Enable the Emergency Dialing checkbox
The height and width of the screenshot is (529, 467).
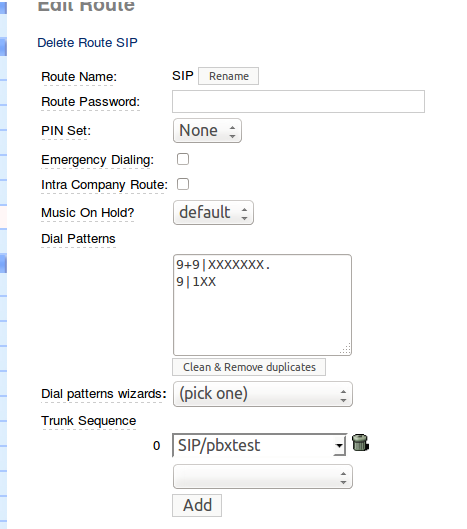pyautogui.click(x=183, y=159)
